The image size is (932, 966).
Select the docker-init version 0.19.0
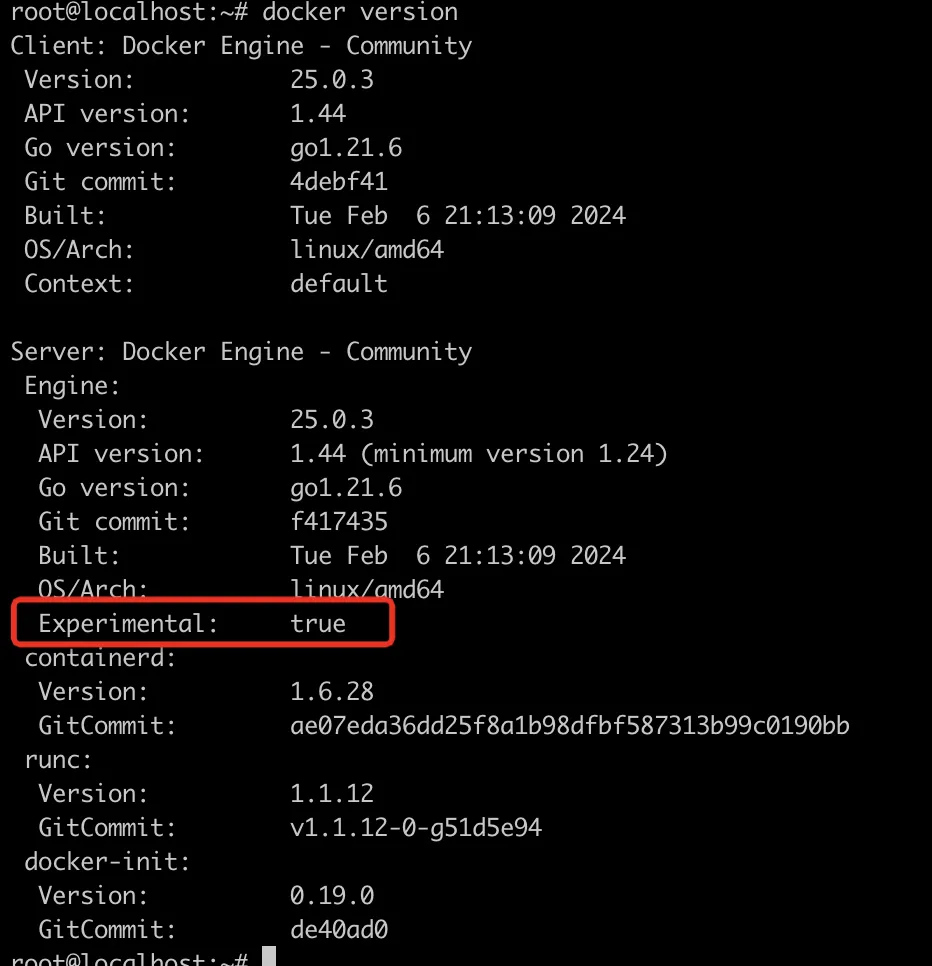coord(331,896)
